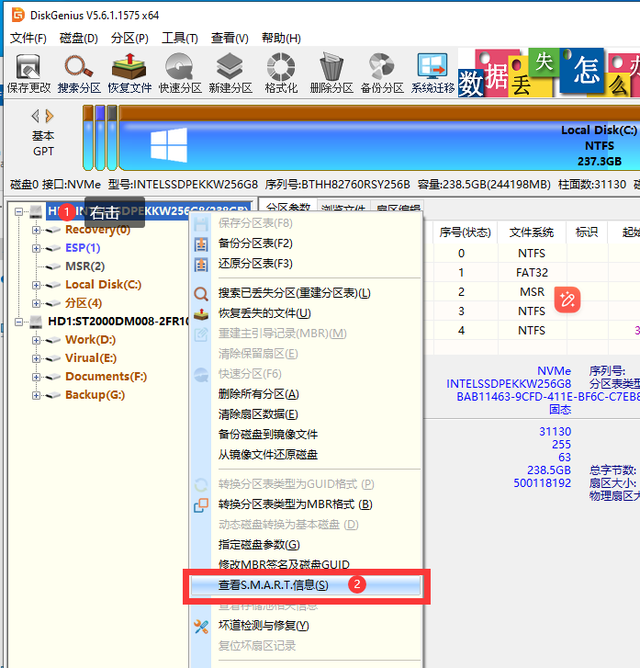Expand the Documents(F:) tree node

(x=36, y=377)
